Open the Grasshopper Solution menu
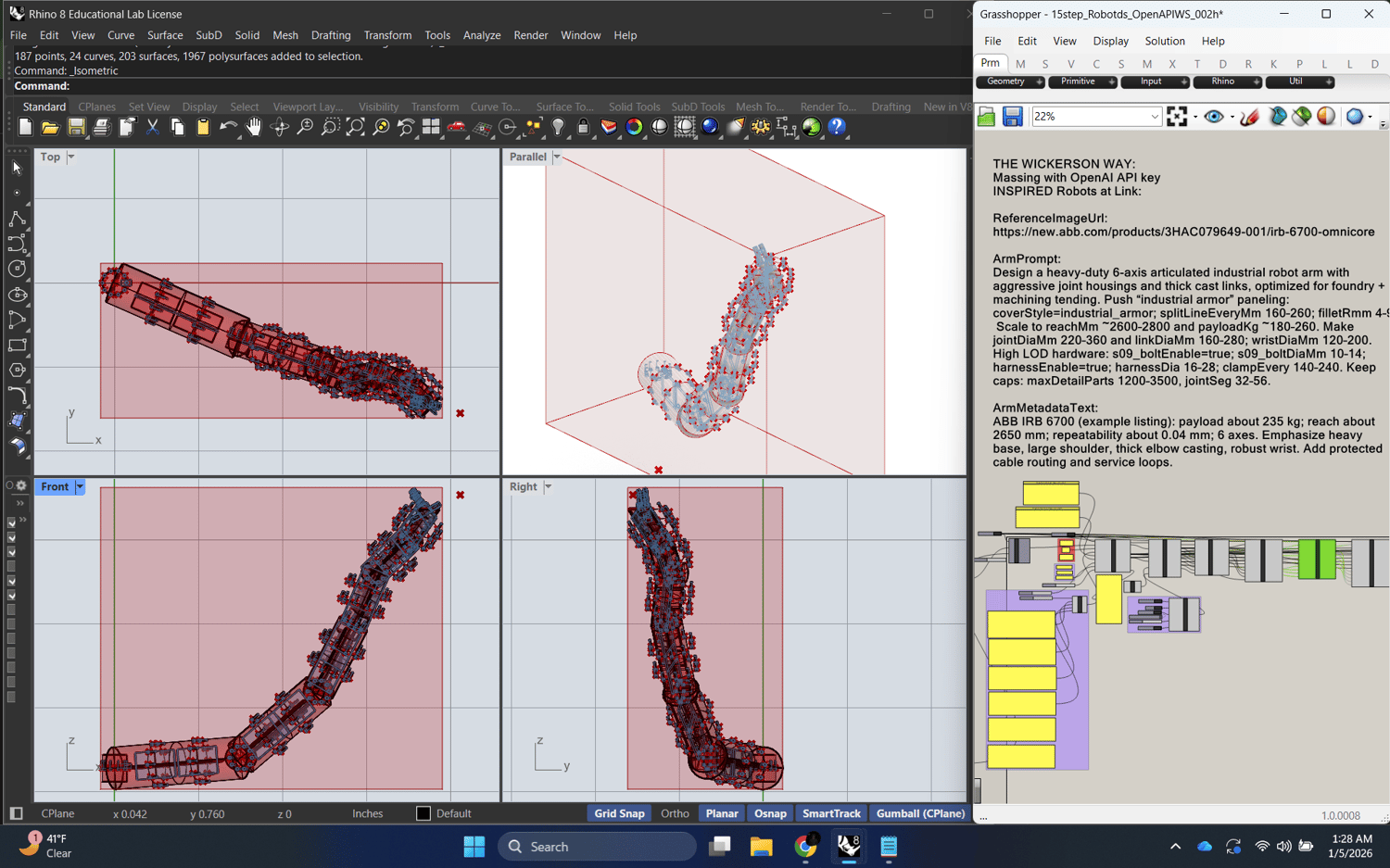 pyautogui.click(x=1164, y=41)
